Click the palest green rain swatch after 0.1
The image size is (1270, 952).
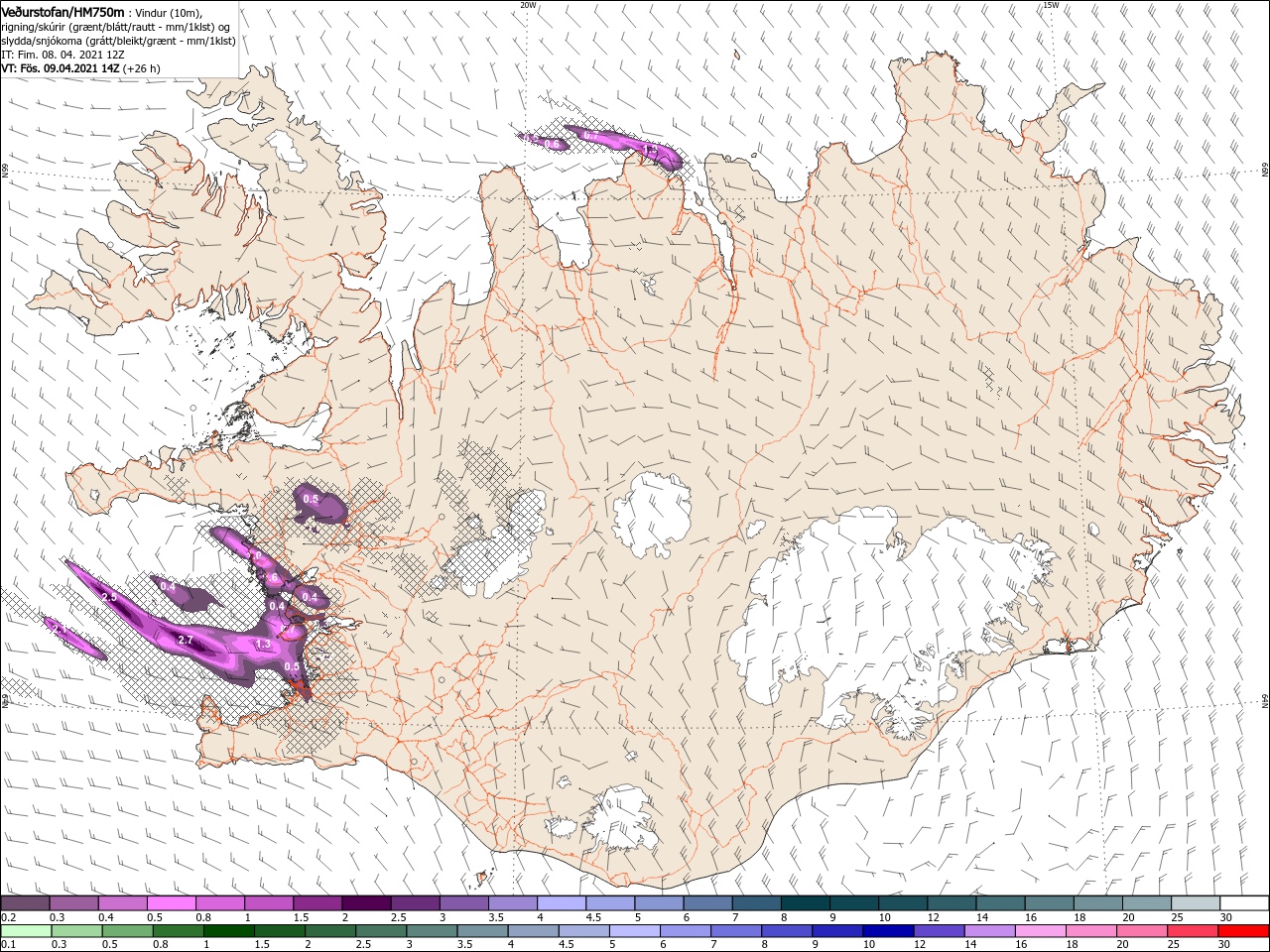point(26,930)
